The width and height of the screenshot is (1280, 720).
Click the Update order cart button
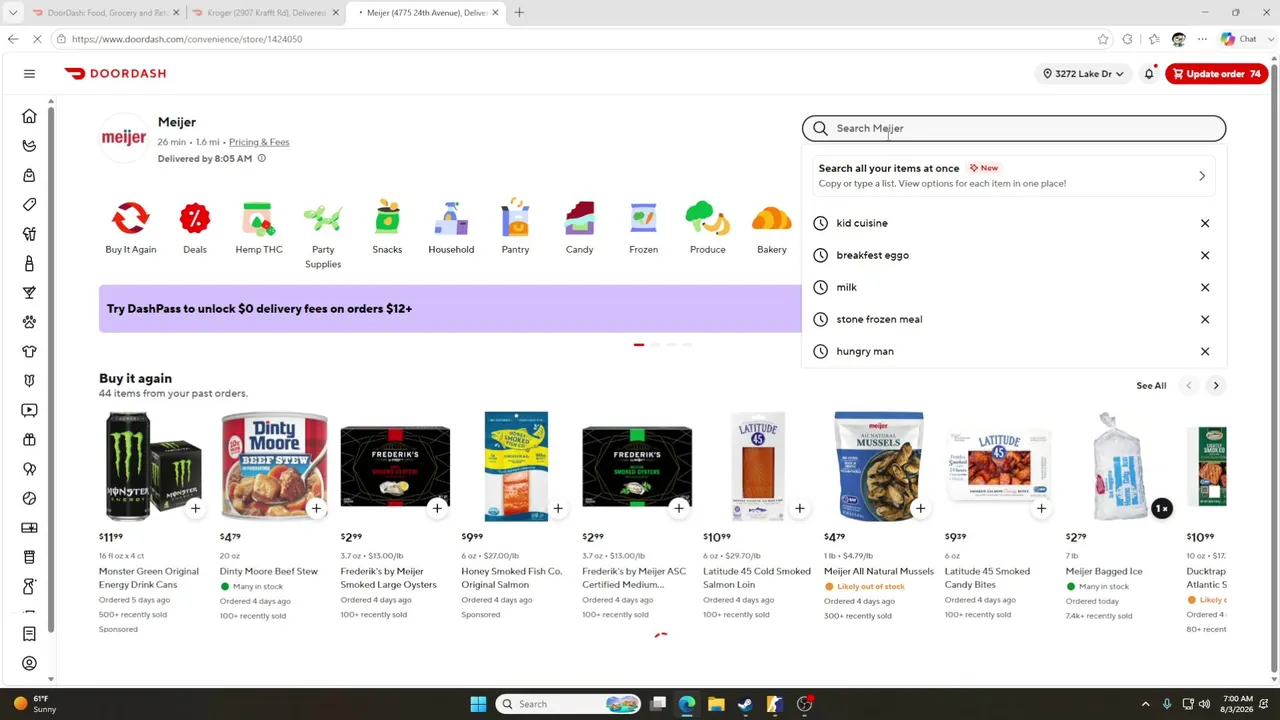click(1217, 73)
